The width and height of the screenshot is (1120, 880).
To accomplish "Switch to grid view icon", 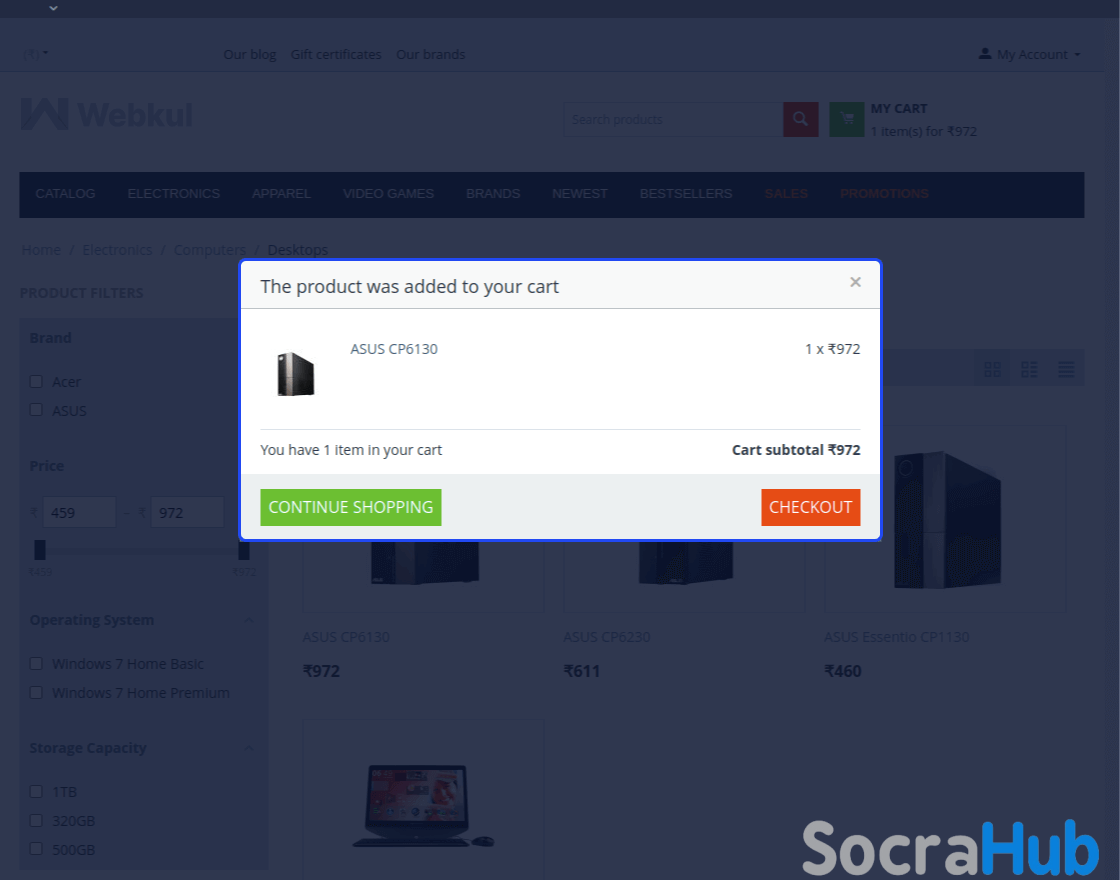I will [x=992, y=369].
